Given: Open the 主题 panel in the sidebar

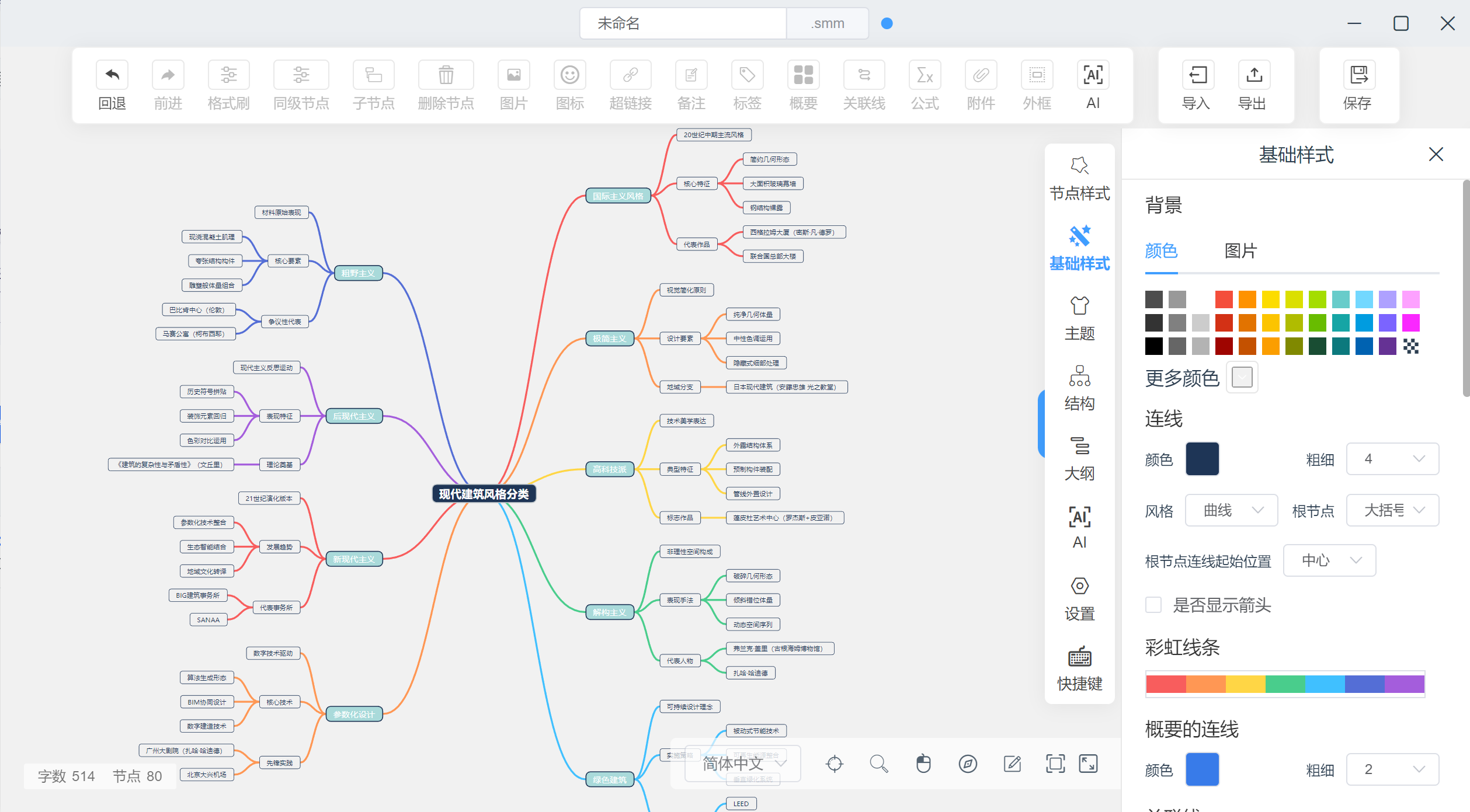Looking at the screenshot, I should tap(1079, 317).
